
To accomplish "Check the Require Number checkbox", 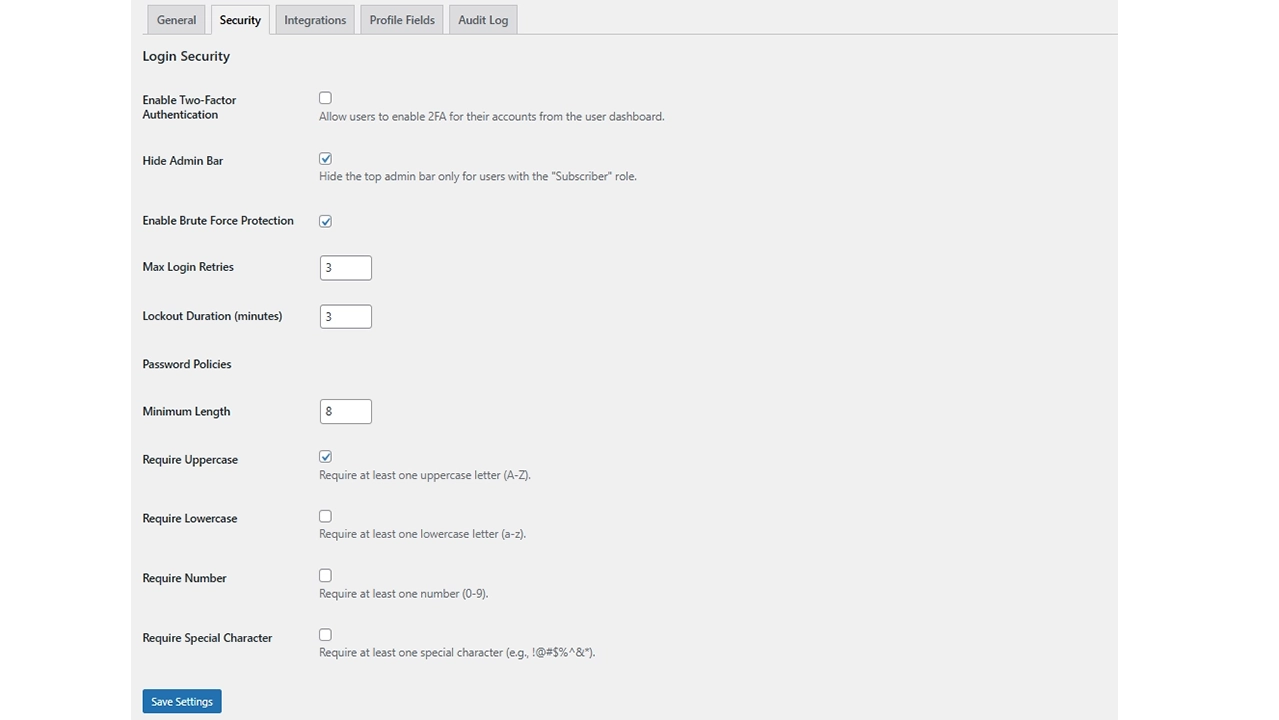I will click(325, 576).
